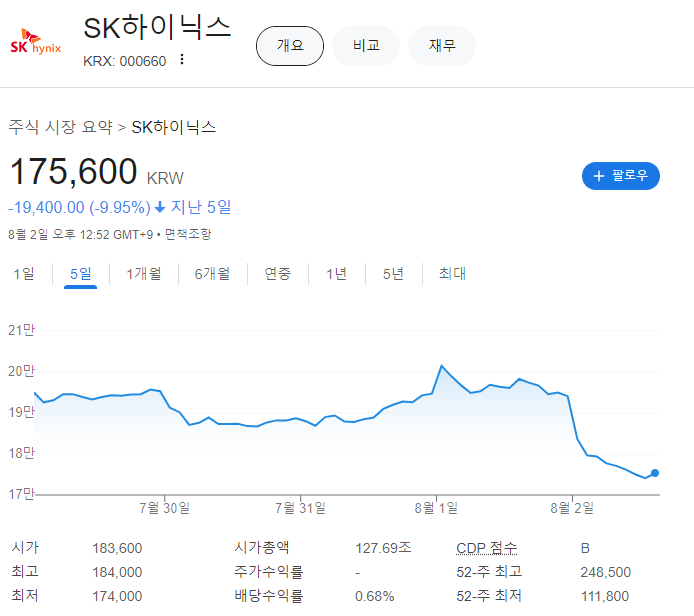Viewport: 694px width, 616px height.
Task: Switch the chart to the 5년 range
Action: [393, 273]
